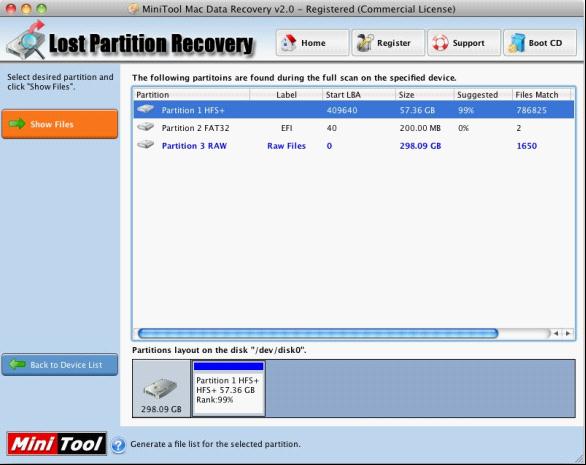Click the drive icon of Partition 3 RAW
Viewport: 586px width, 465px height.
146,145
